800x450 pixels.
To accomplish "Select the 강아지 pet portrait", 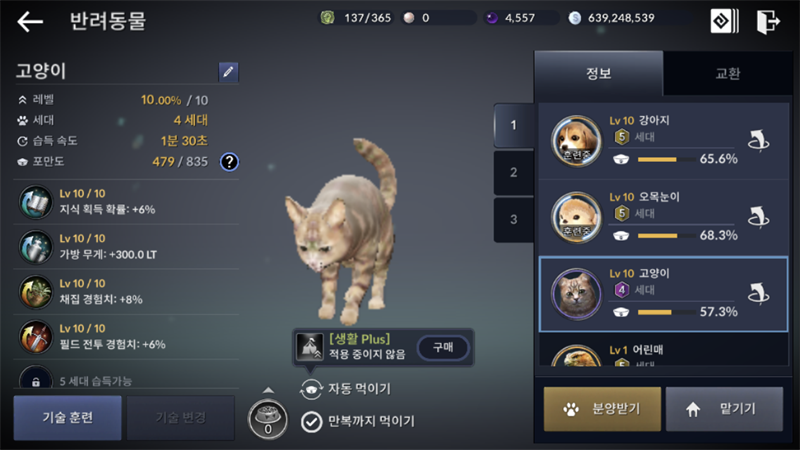I will (x=577, y=140).
